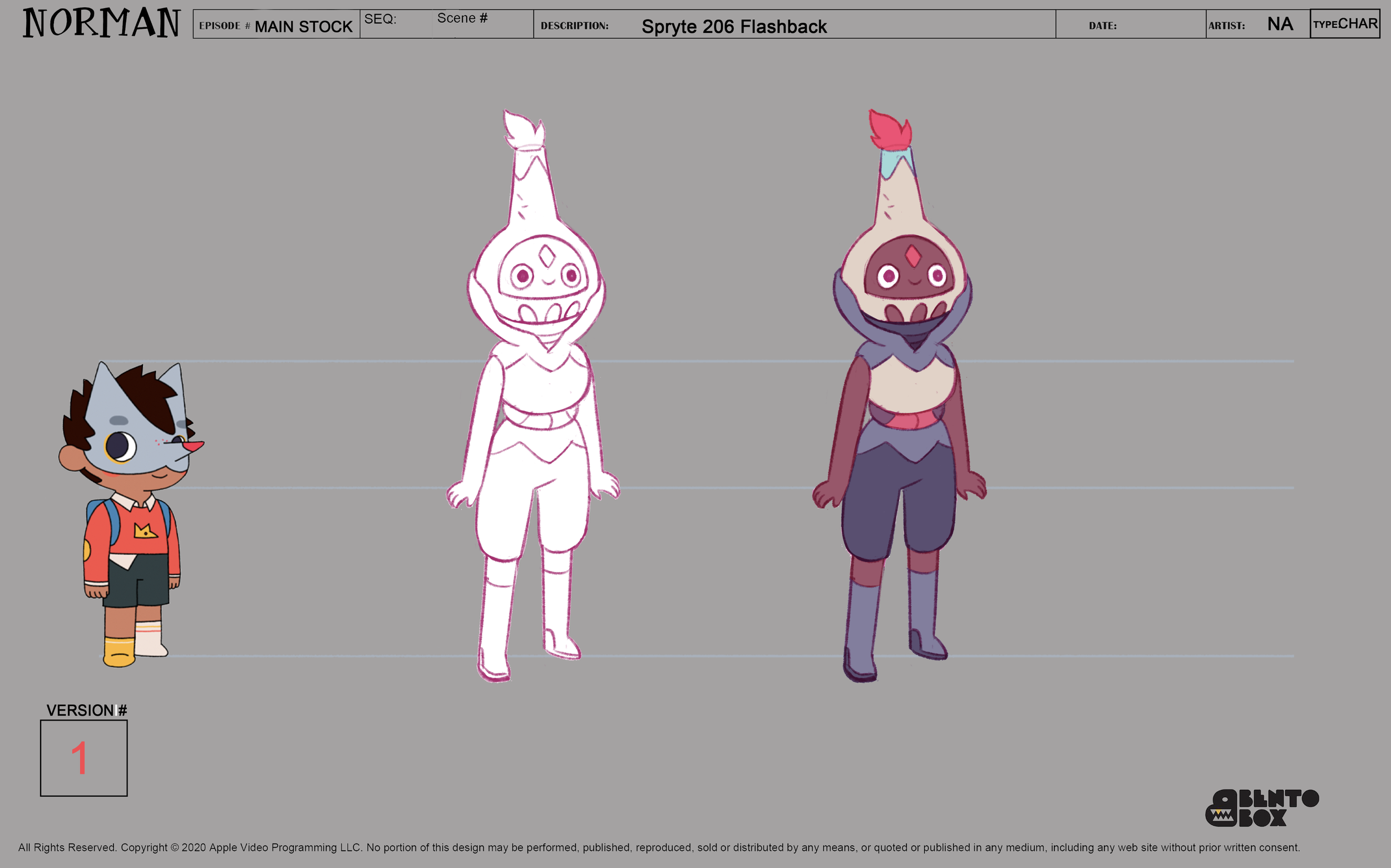The height and width of the screenshot is (868, 1391).
Task: Click the Version number box showing 1
Action: click(x=84, y=758)
